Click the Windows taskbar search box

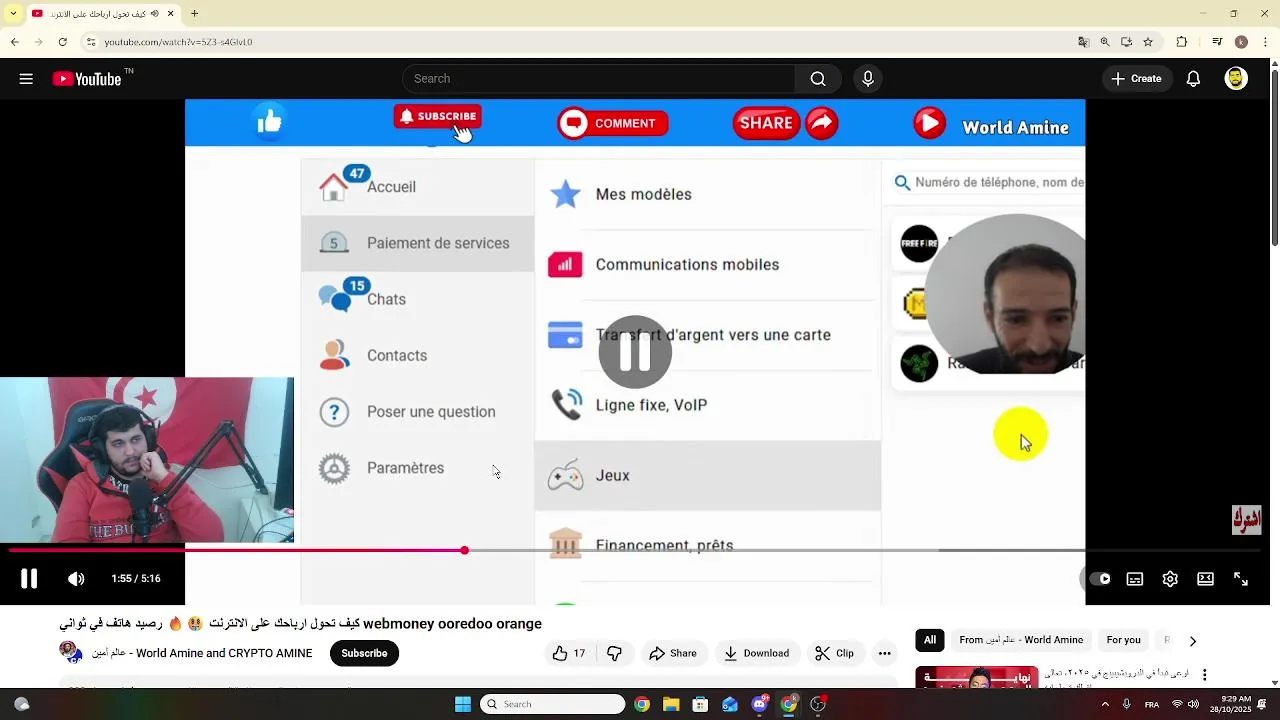coord(553,704)
